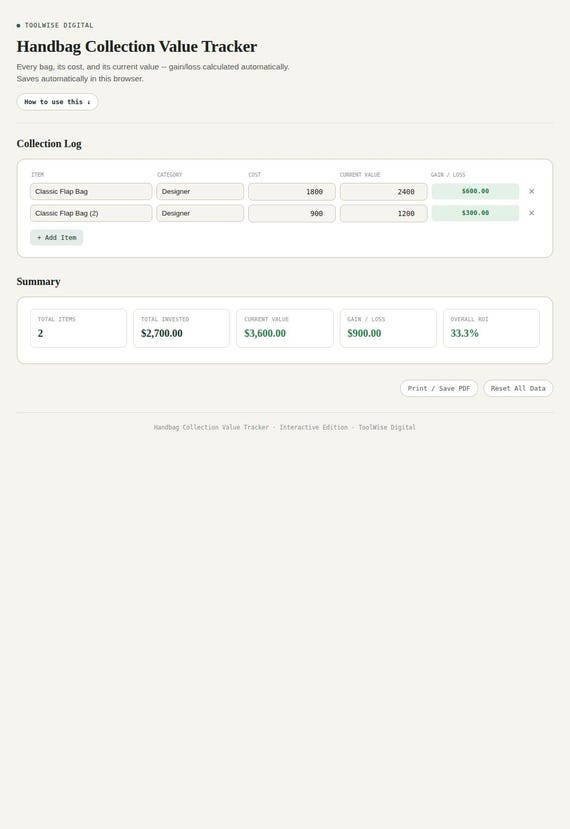Image resolution: width=570 pixels, height=829 pixels.
Task: Click the ITEM column header
Action: click(38, 174)
